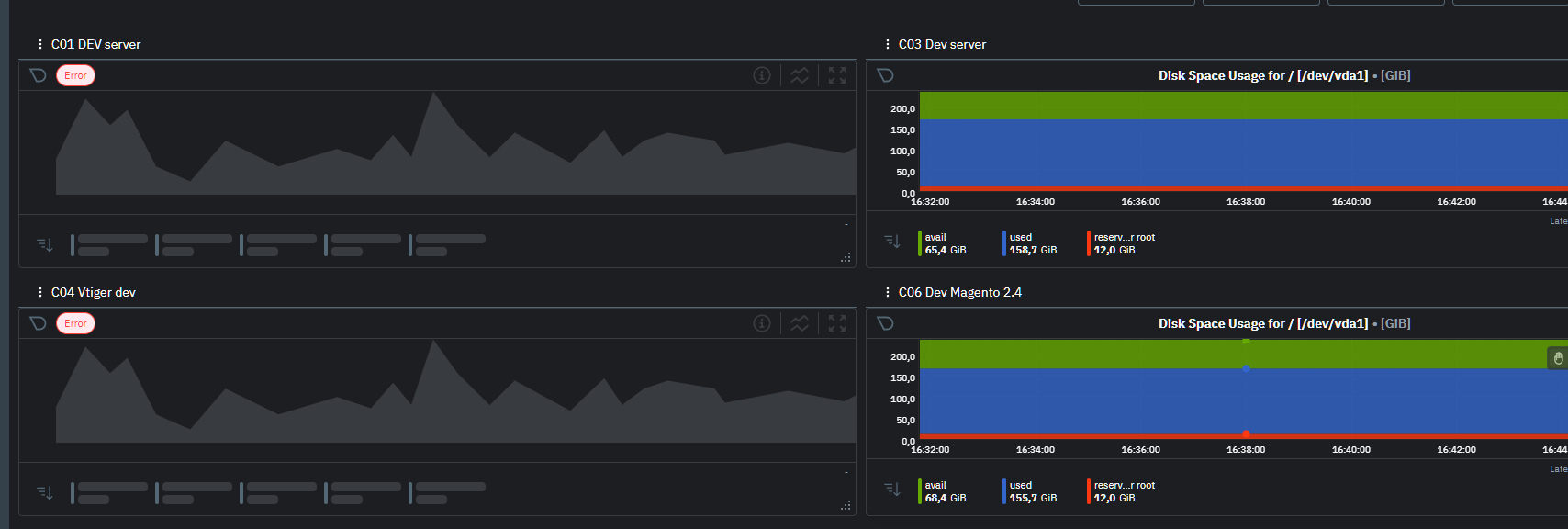Click the pan hand tool on C06 chart
This screenshot has width=1568, height=529.
coord(1558,358)
